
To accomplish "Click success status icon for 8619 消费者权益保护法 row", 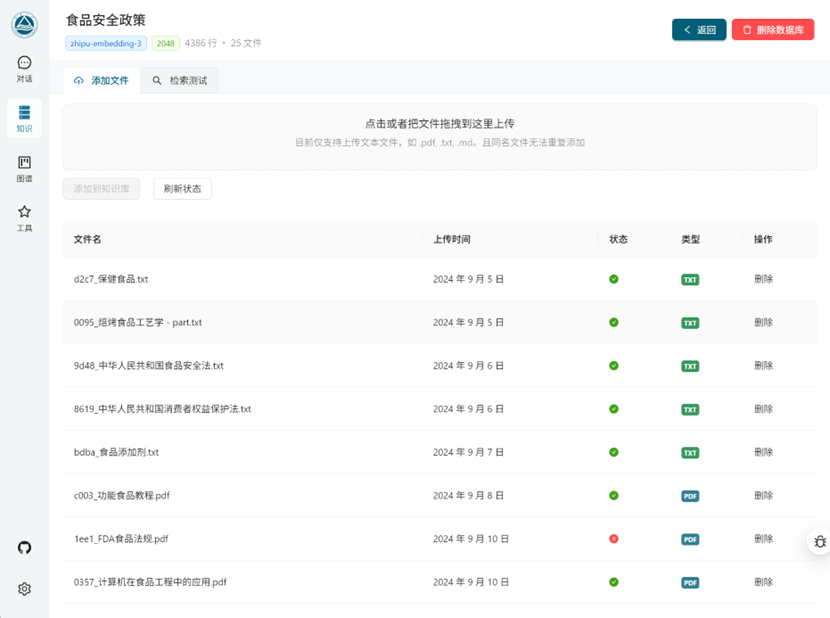I will [614, 409].
